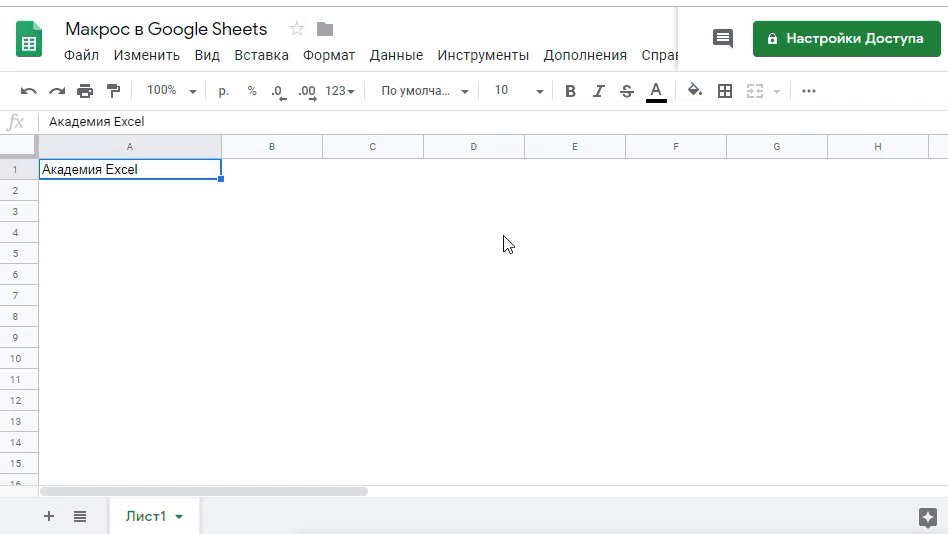Open the Данные menu
This screenshot has height=534, width=948.
pyautogui.click(x=396, y=55)
